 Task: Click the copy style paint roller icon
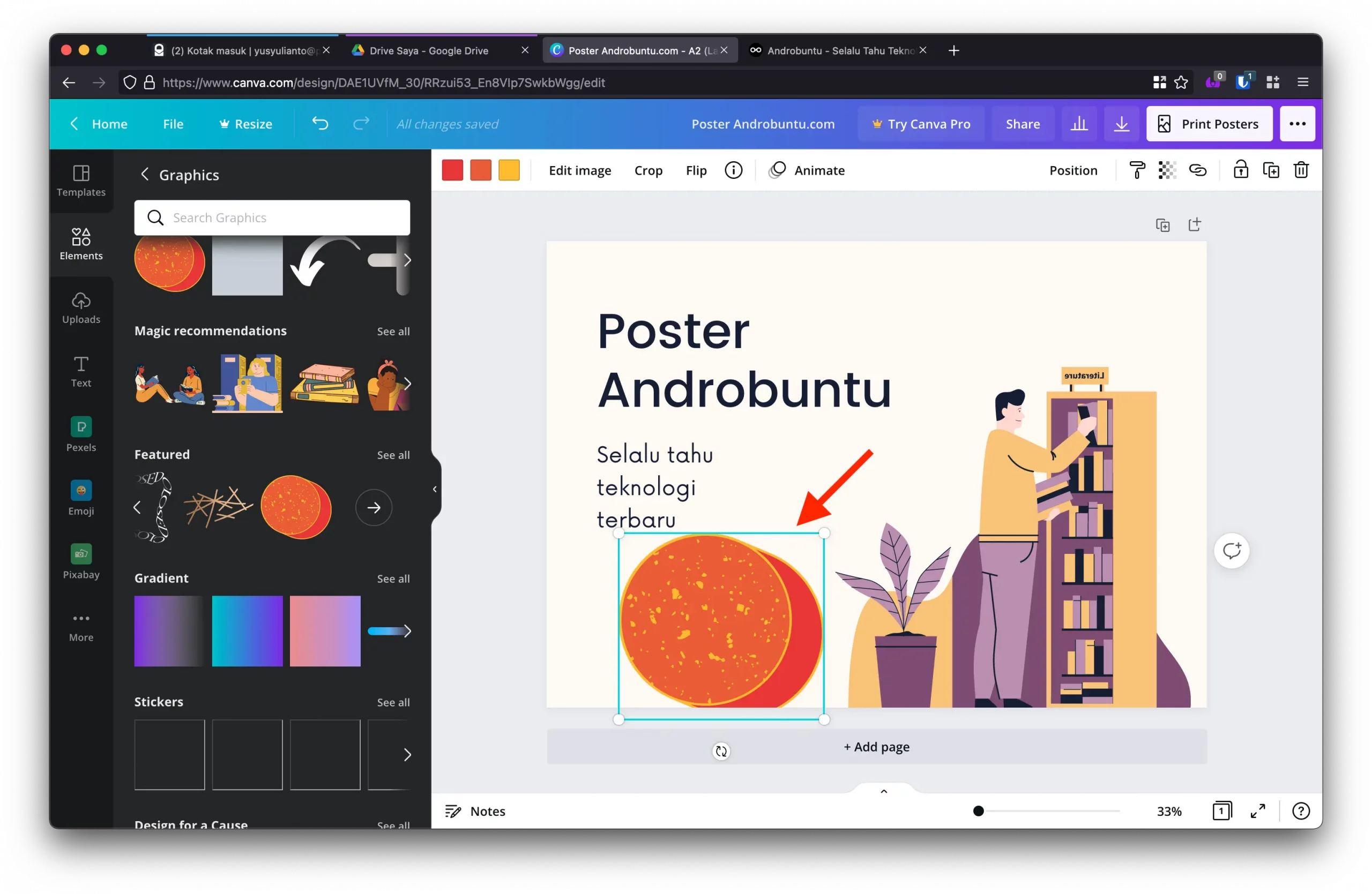point(1137,170)
